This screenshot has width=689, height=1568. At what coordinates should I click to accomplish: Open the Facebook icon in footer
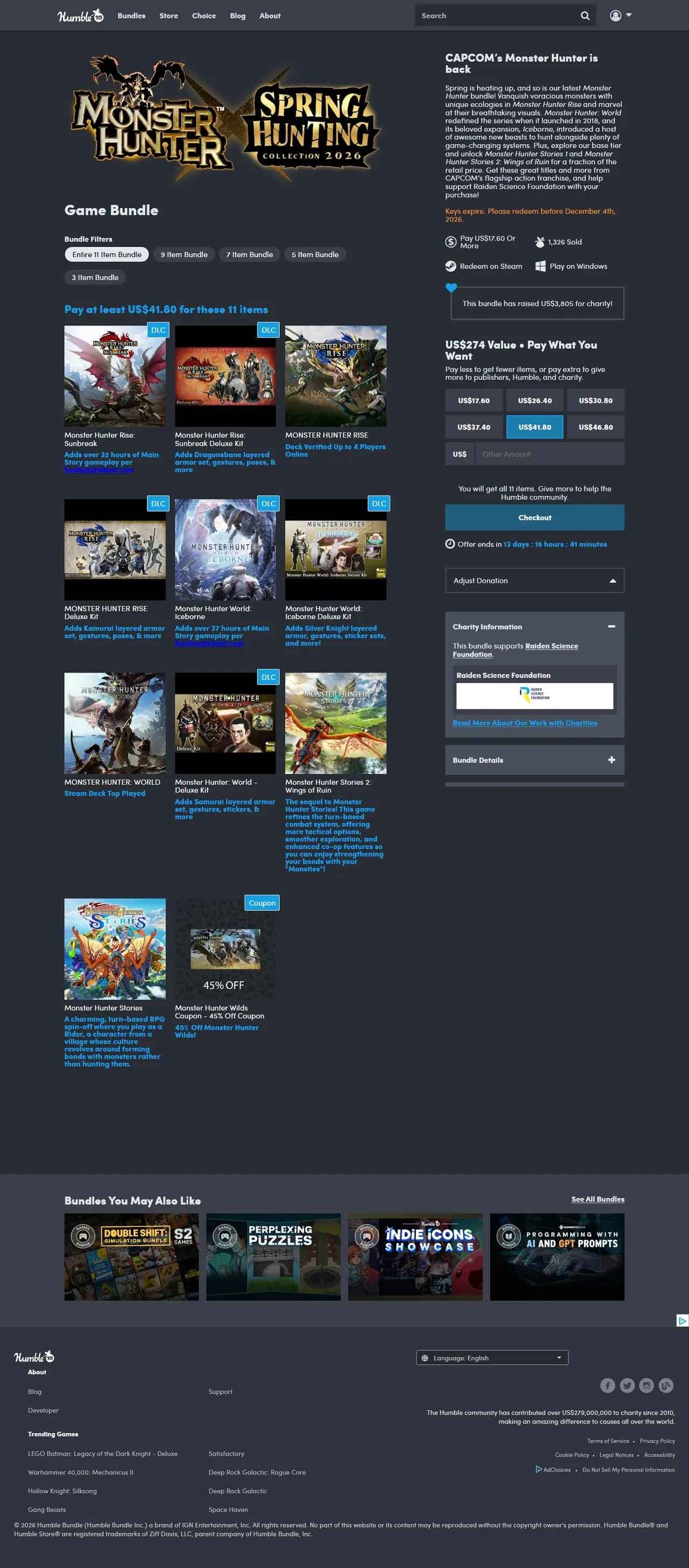(x=607, y=1386)
